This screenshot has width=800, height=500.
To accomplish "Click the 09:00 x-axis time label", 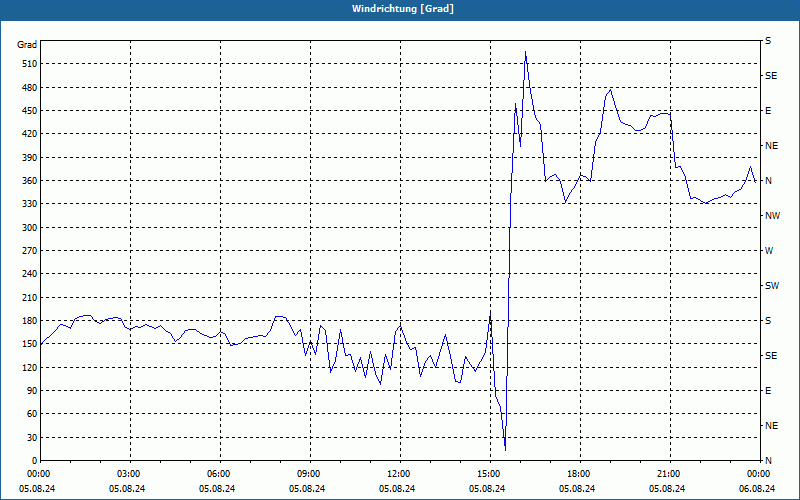I will click(x=307, y=474).
